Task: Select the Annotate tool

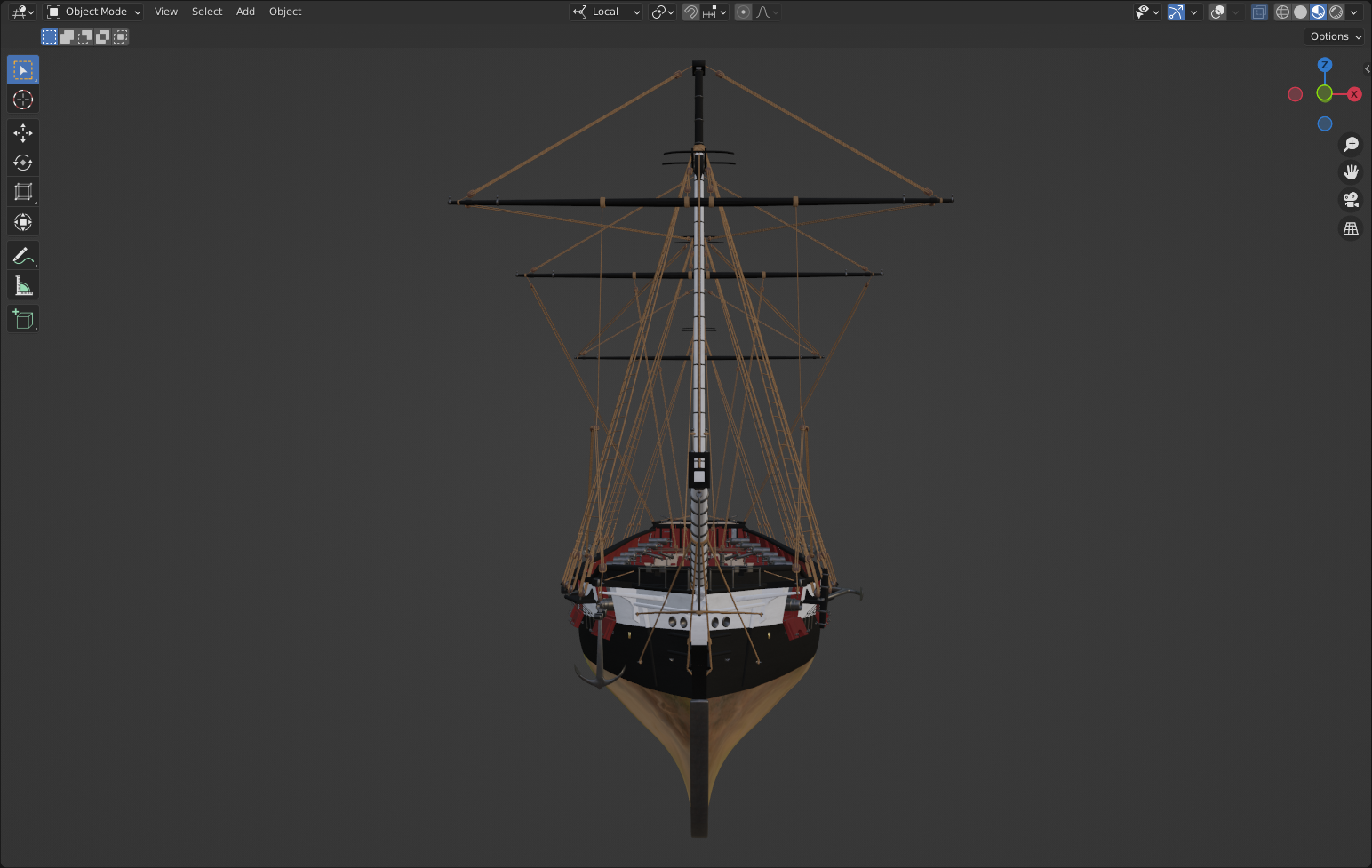Action: [23, 256]
